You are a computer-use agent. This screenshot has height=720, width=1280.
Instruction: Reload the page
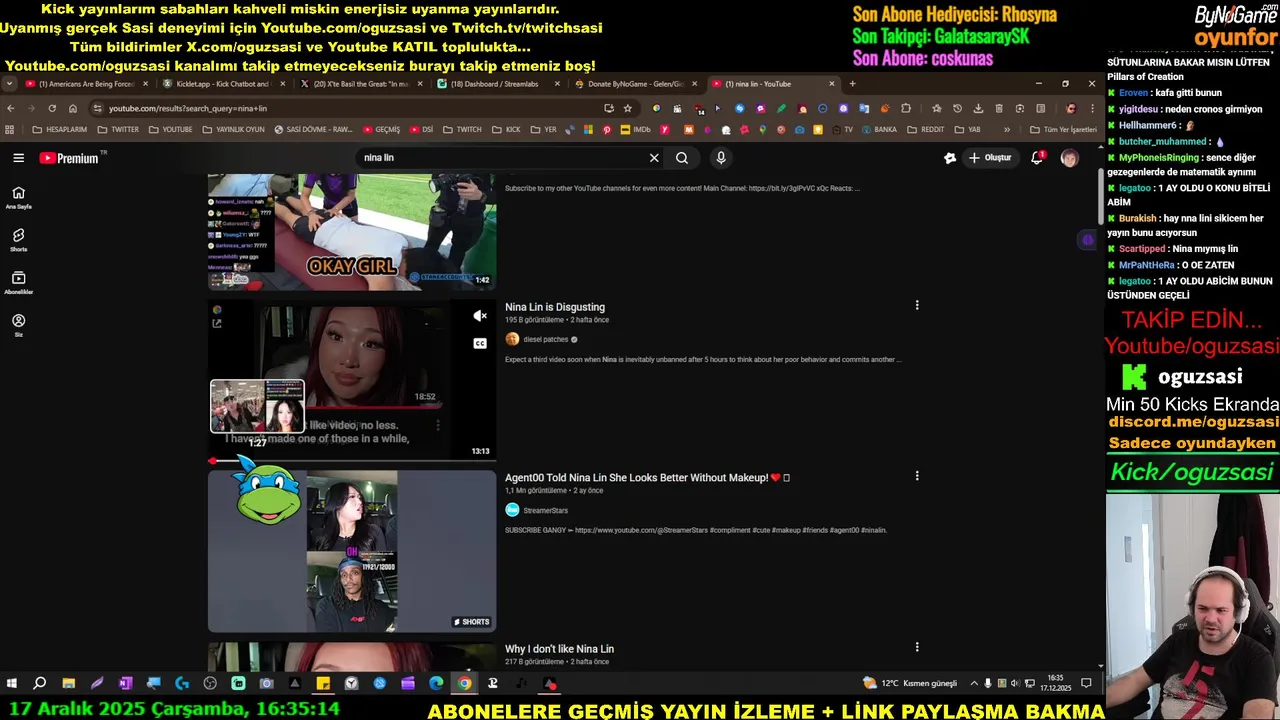[x=52, y=108]
